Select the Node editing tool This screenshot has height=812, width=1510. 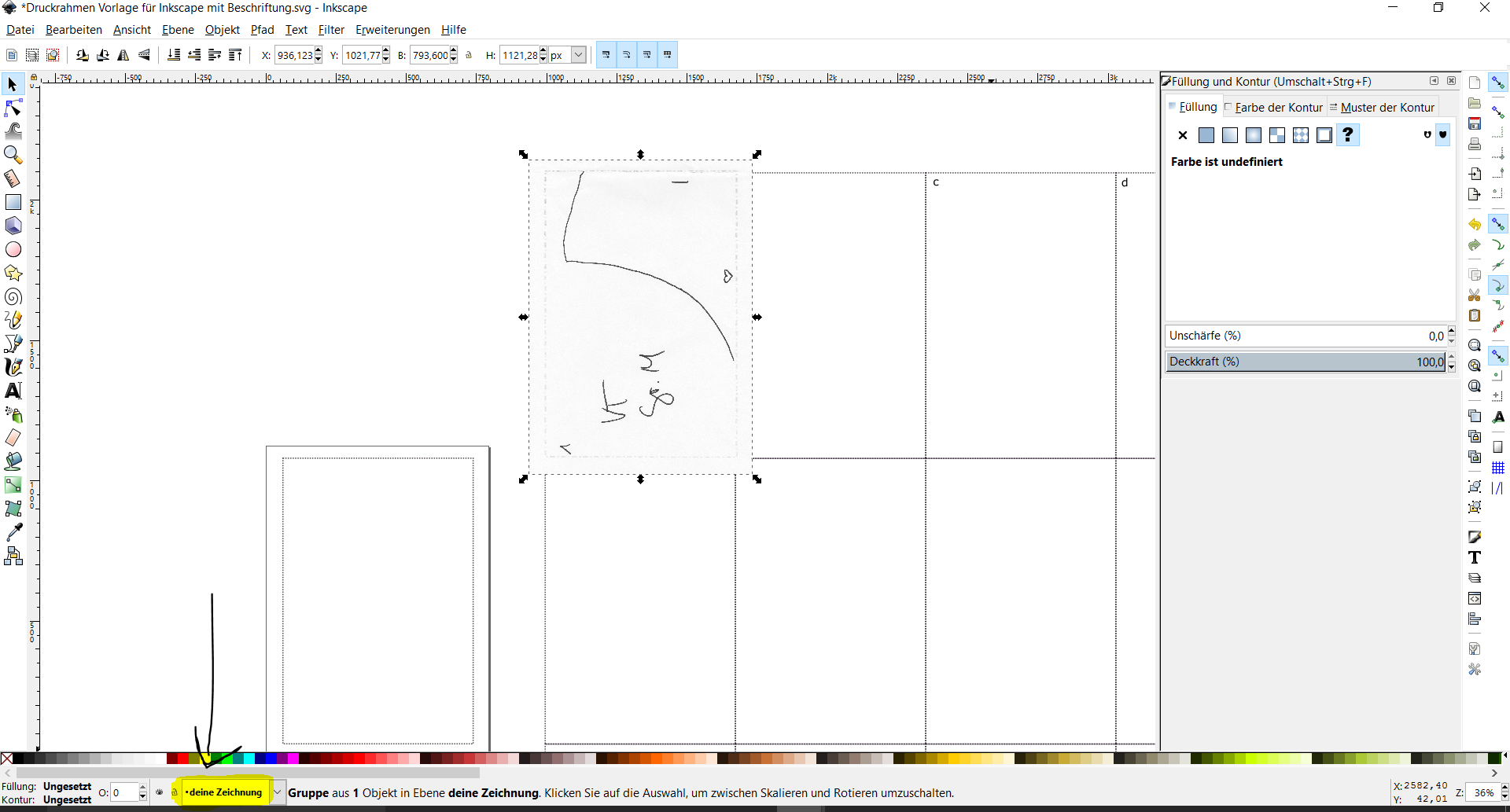(x=13, y=108)
